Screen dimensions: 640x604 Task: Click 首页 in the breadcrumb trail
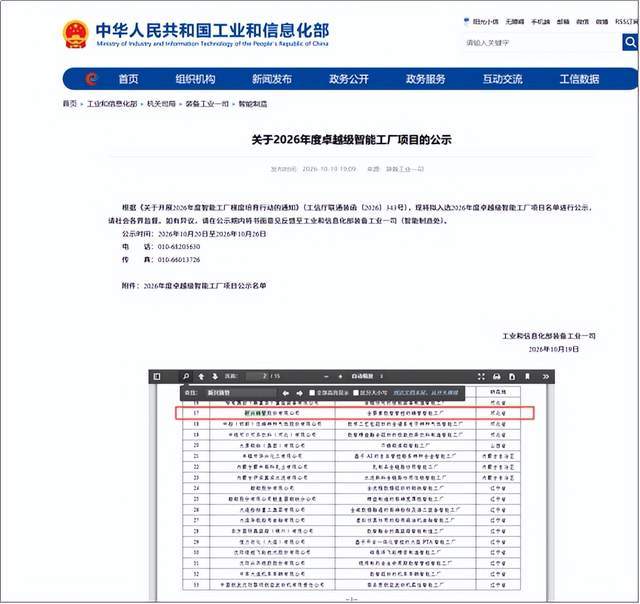[69, 104]
